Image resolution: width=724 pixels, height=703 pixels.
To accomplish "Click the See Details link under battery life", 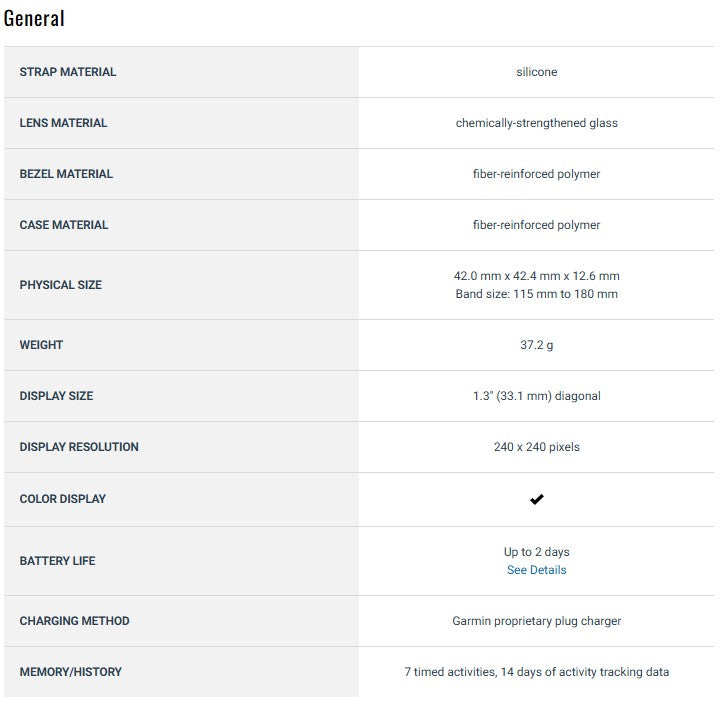I will [x=536, y=570].
